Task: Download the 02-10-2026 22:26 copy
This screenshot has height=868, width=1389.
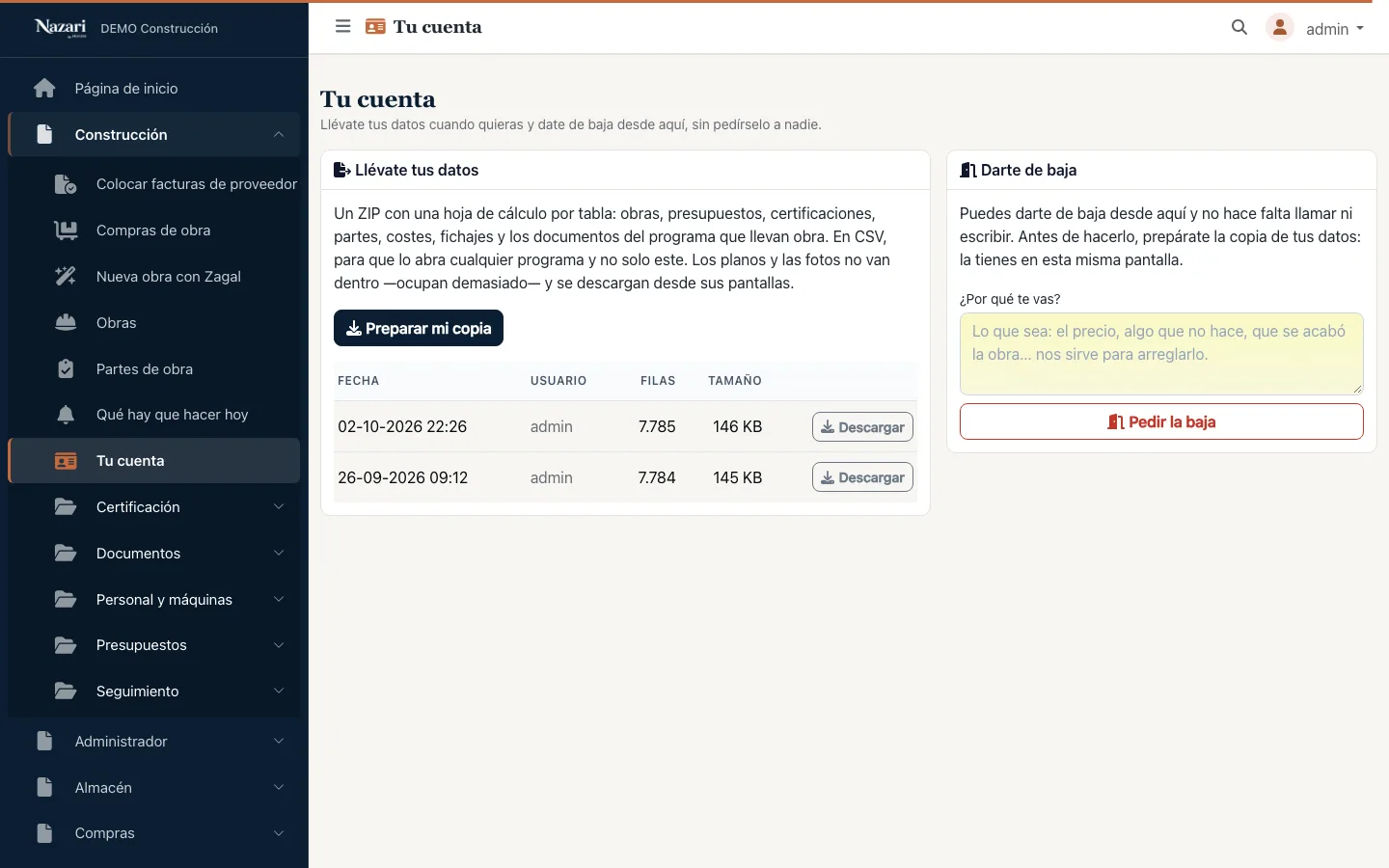Action: pos(862,427)
